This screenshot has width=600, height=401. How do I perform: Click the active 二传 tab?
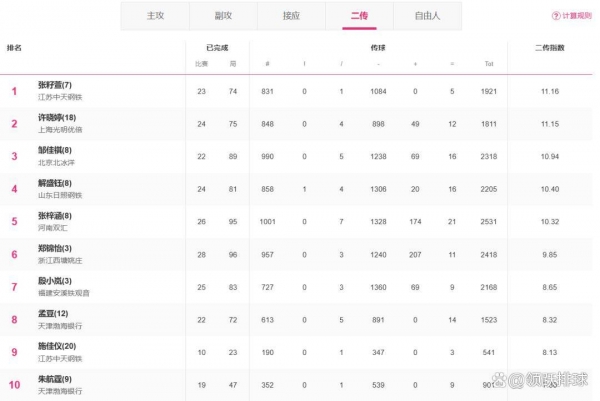359,16
